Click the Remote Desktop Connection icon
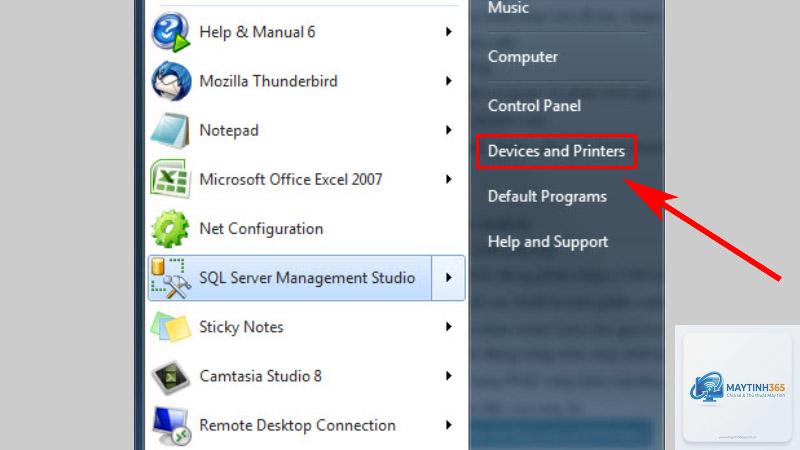Image resolution: width=800 pixels, height=450 pixels. tap(171, 426)
